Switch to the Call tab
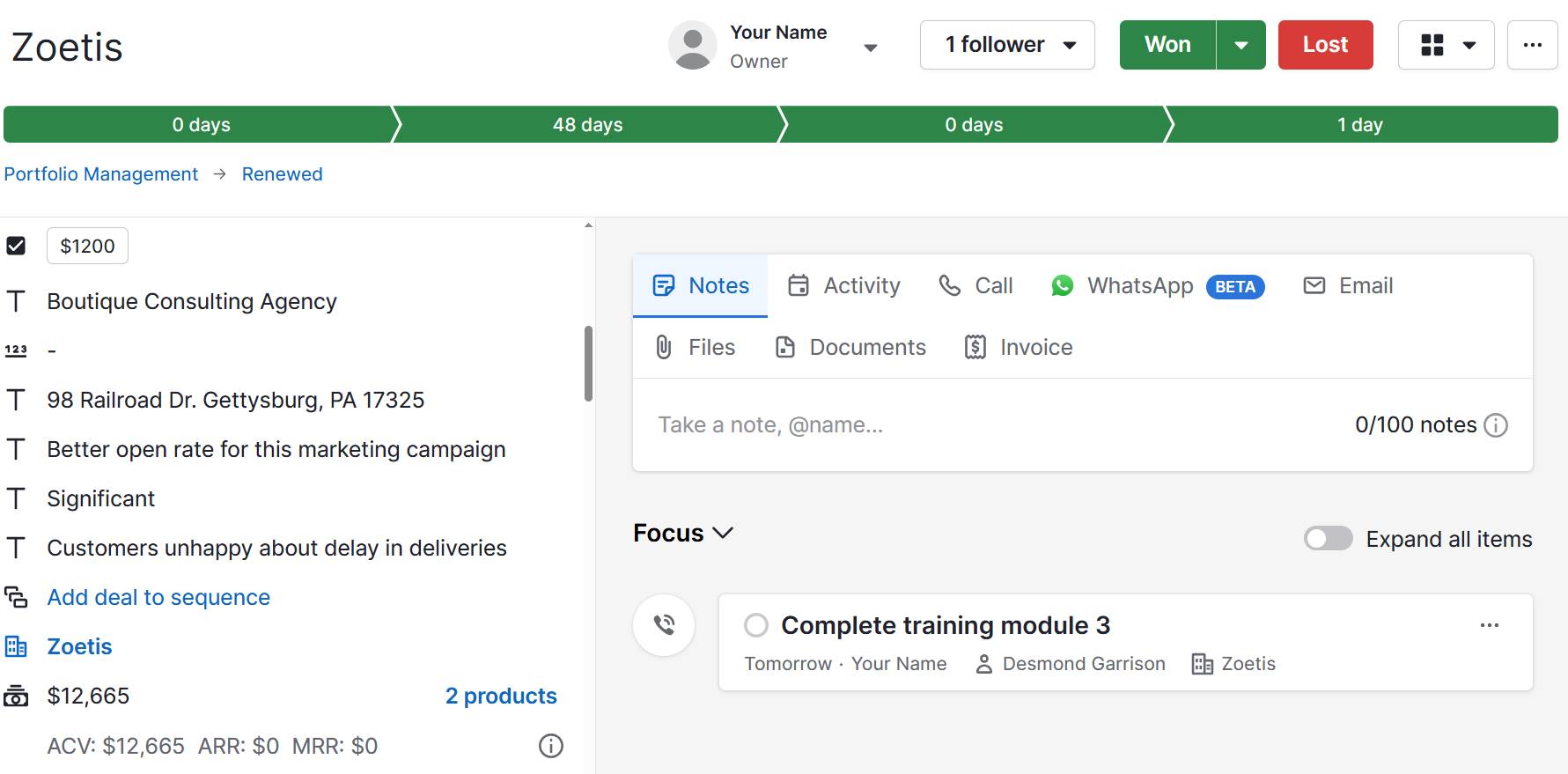Viewport: 1568px width, 774px height. [x=975, y=285]
